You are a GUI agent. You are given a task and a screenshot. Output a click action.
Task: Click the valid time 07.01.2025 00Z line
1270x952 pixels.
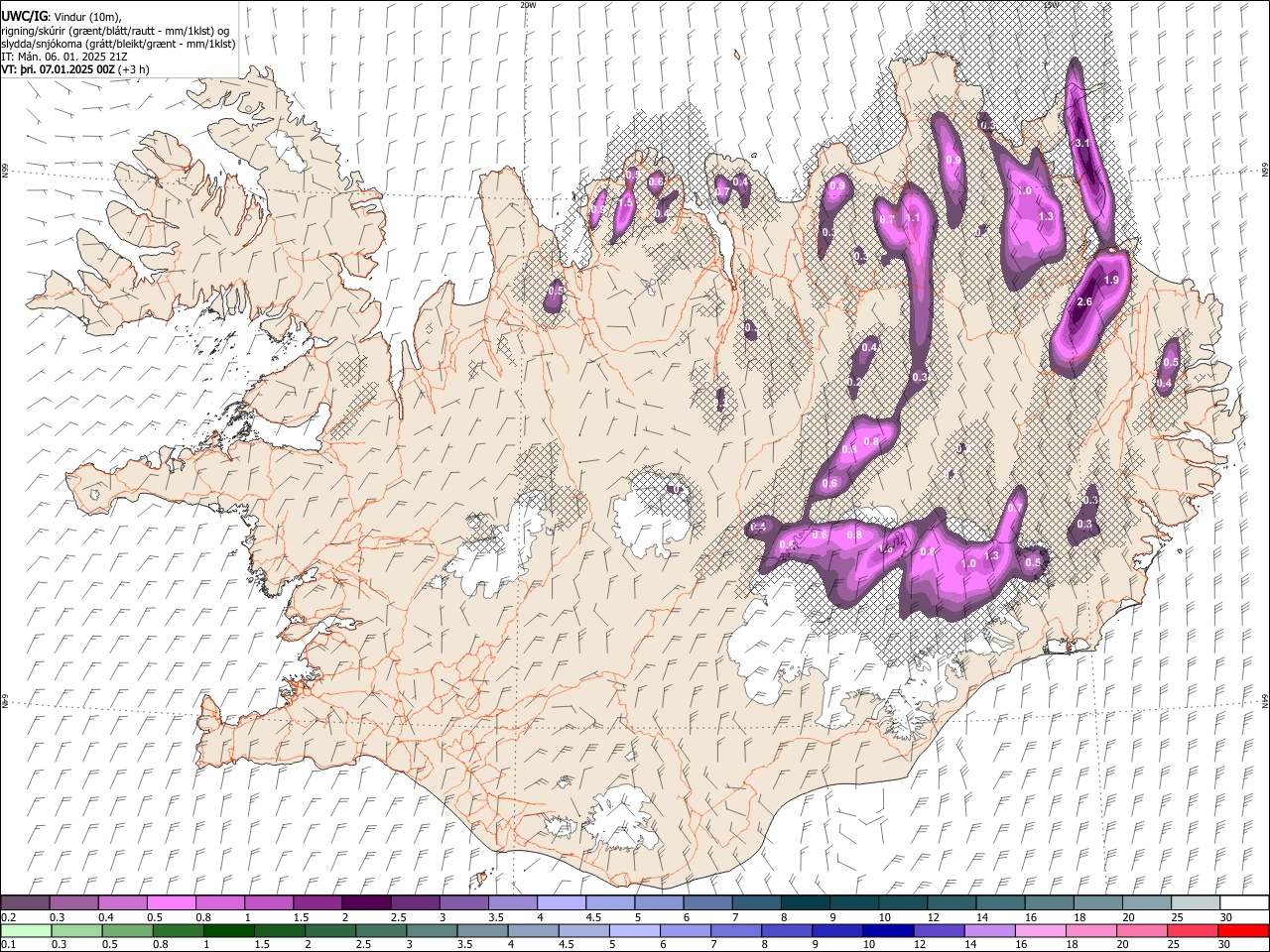coord(74,69)
